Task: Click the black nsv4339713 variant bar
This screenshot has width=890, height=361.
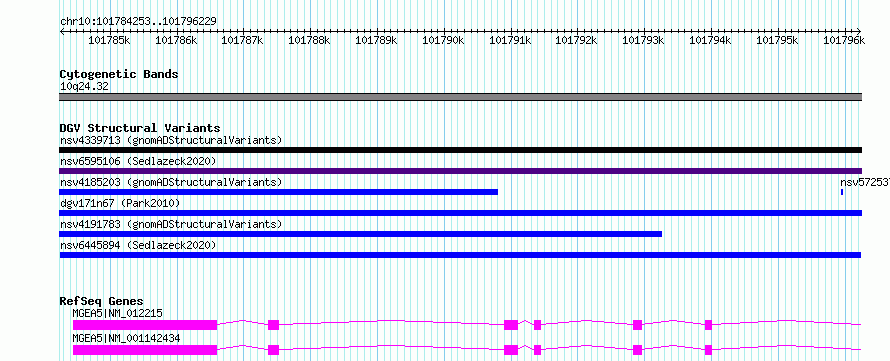Action: pos(461,150)
